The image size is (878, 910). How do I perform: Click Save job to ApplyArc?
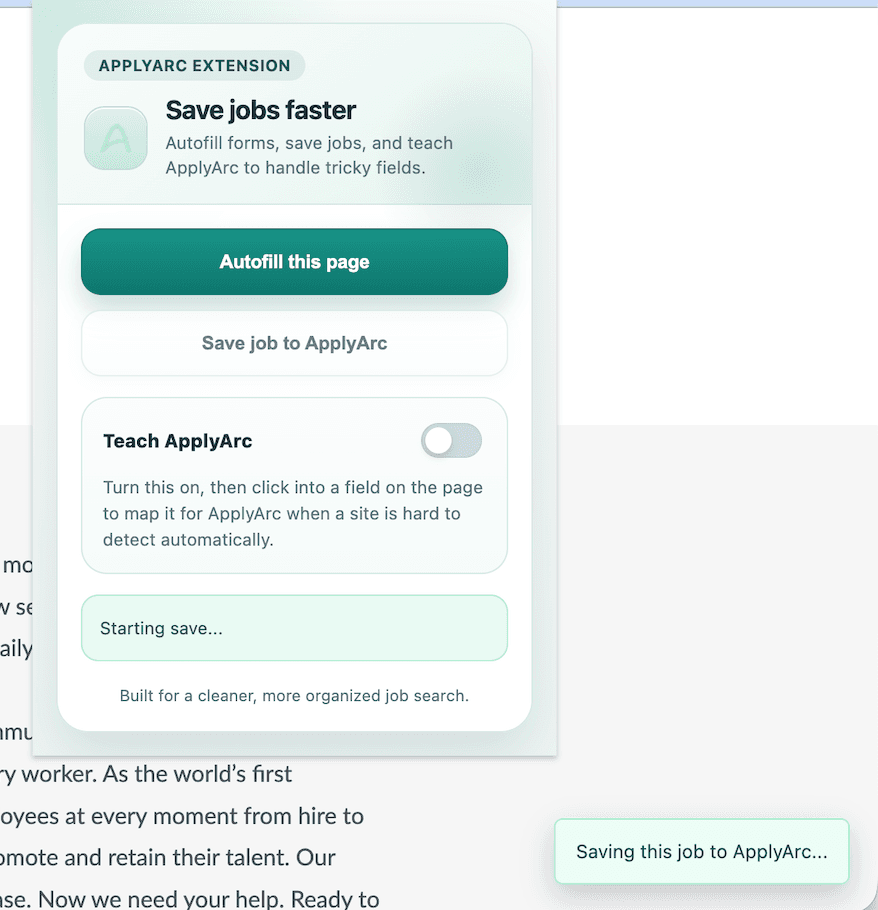(294, 343)
